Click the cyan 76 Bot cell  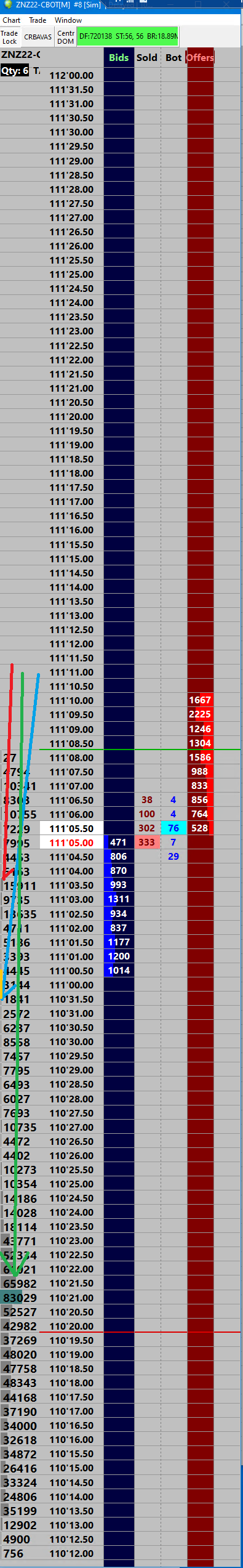(173, 828)
